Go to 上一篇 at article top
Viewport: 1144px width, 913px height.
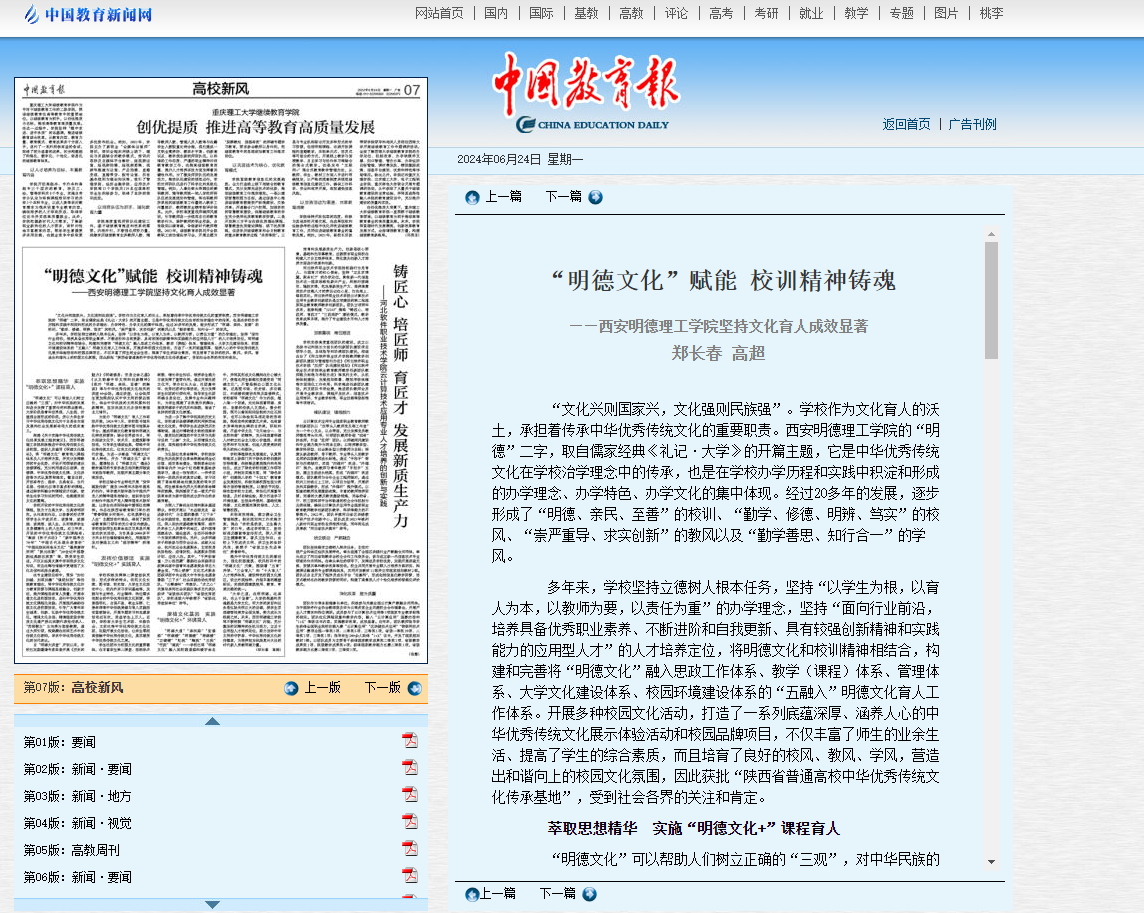[x=504, y=196]
